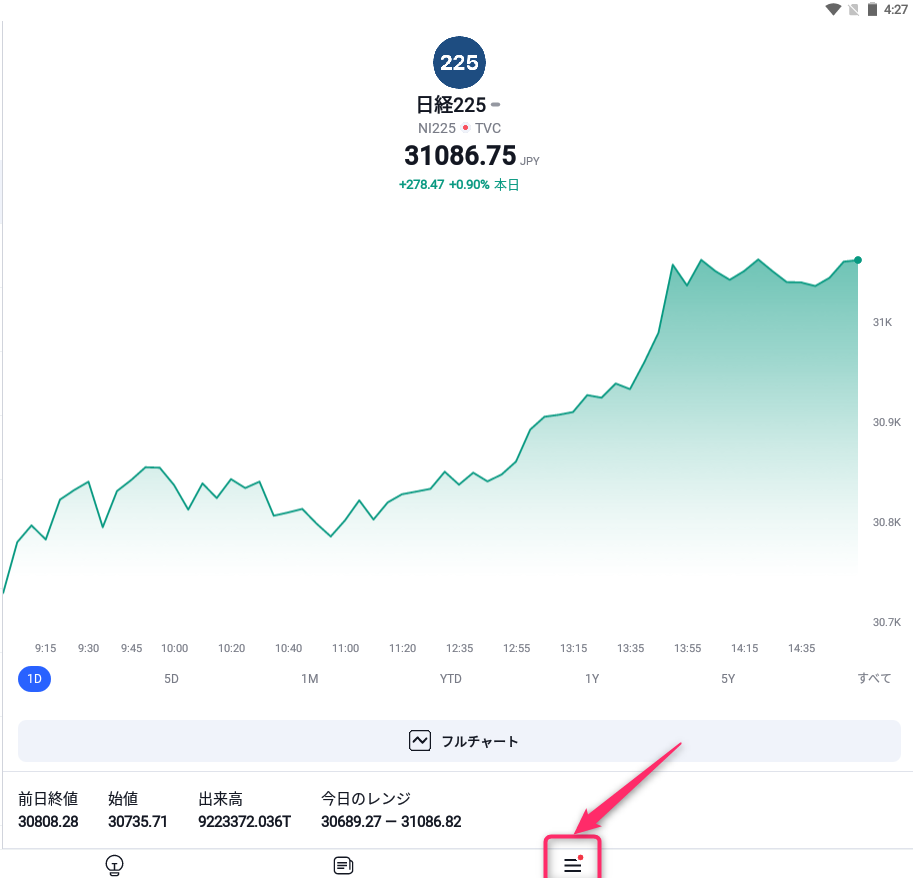Open the フルチャート full chart button
This screenshot has height=878, width=913.
click(459, 741)
